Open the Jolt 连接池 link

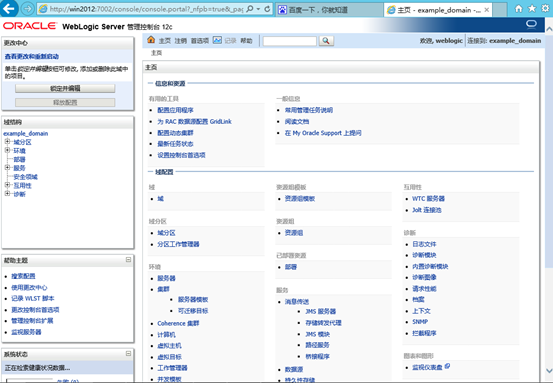point(427,210)
